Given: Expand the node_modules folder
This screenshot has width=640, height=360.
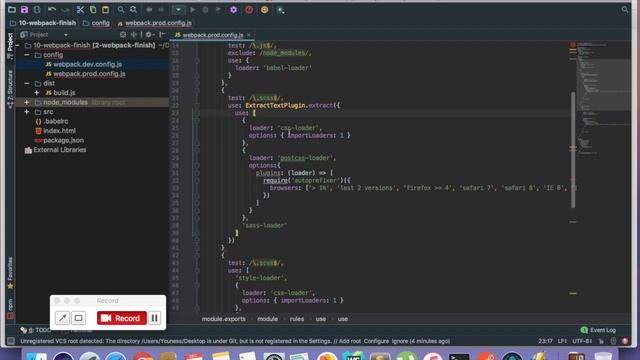Looking at the screenshot, I should coord(27,102).
